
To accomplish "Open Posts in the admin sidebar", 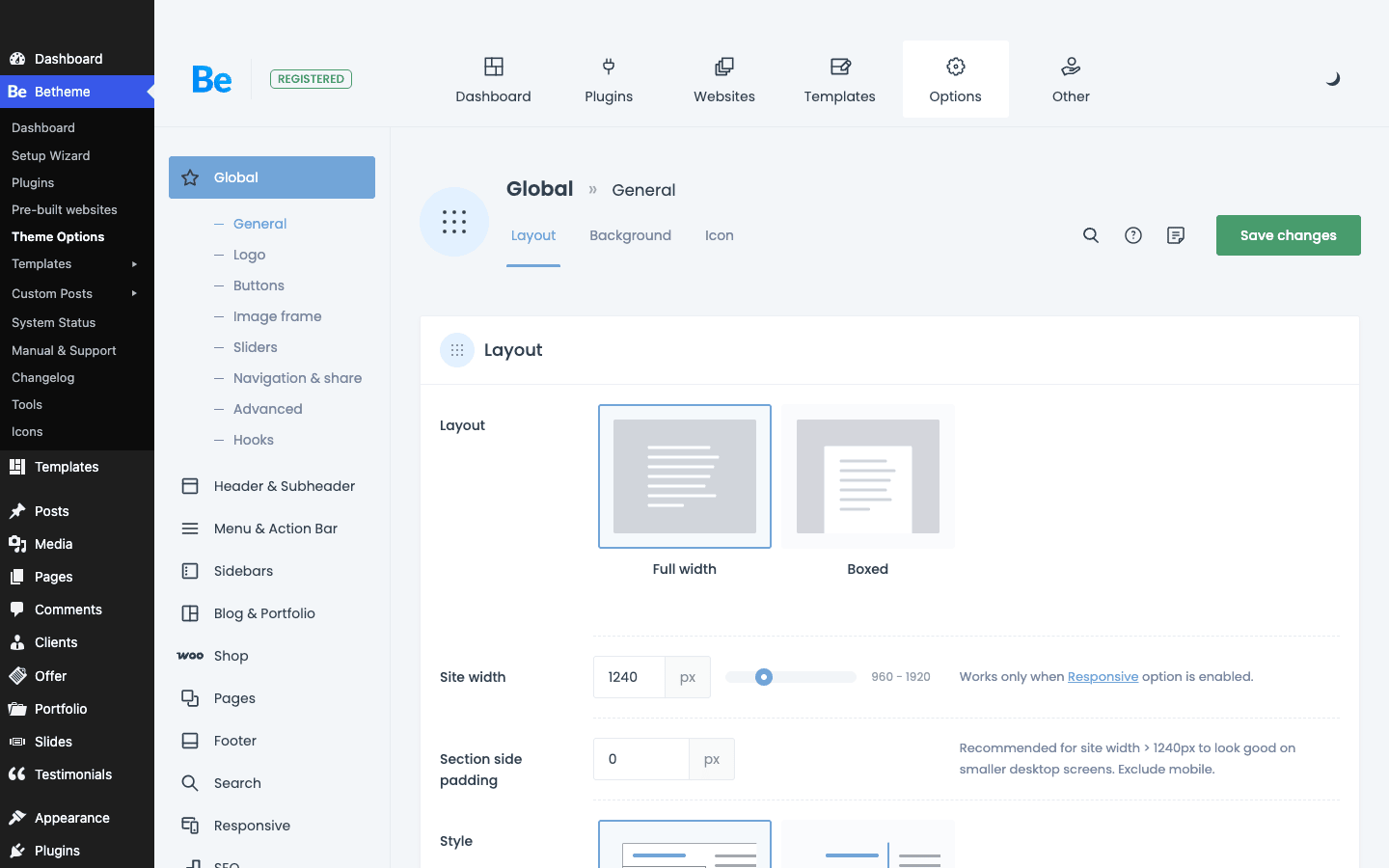I will 77,511.
